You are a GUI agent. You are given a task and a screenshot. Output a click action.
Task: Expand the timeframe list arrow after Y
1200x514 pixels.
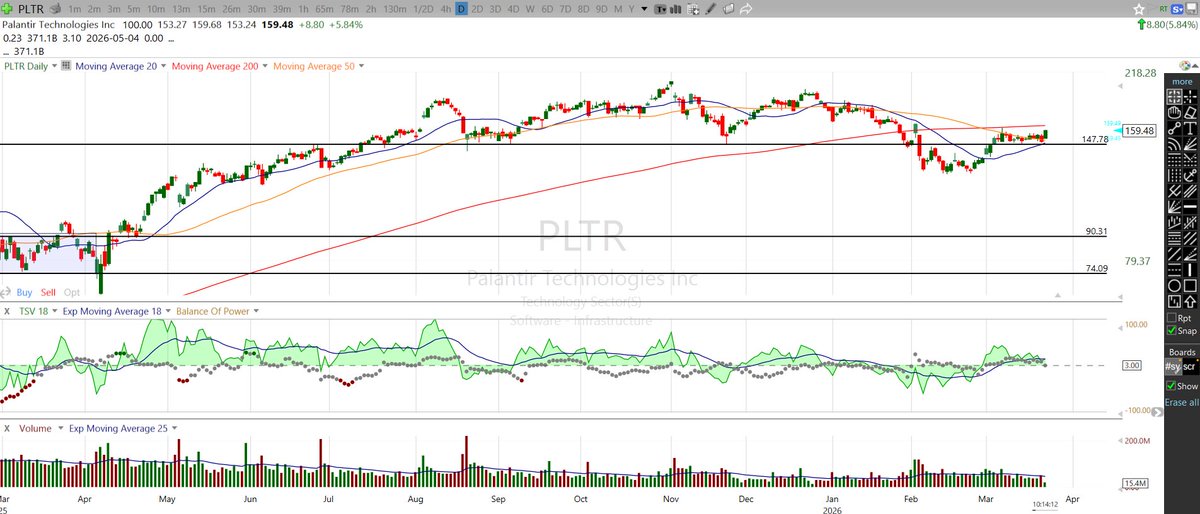pyautogui.click(x=645, y=9)
